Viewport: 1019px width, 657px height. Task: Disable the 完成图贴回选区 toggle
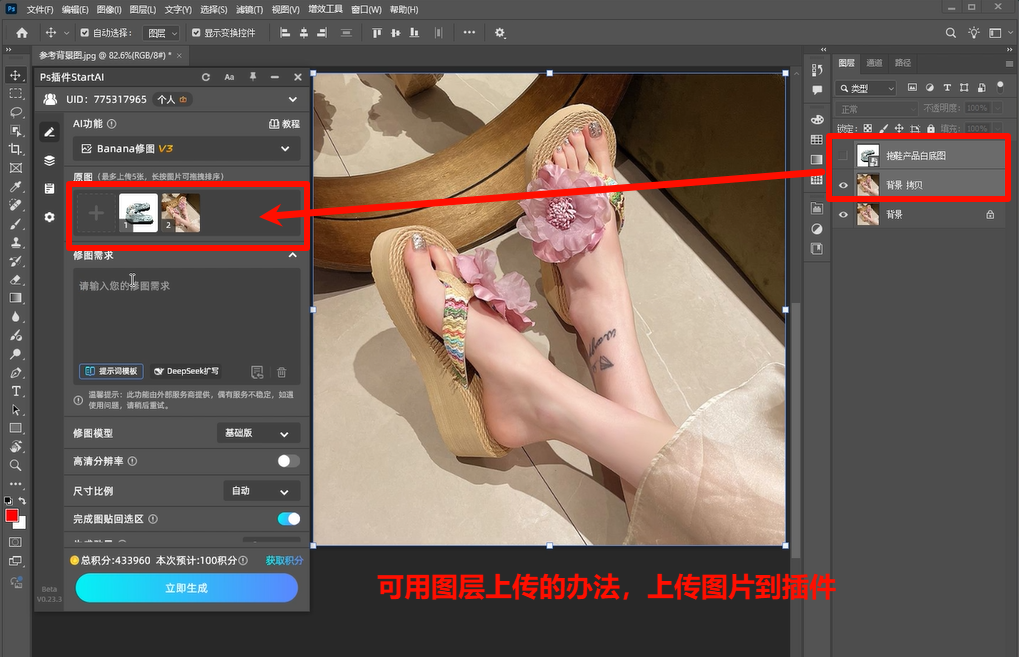coord(288,519)
